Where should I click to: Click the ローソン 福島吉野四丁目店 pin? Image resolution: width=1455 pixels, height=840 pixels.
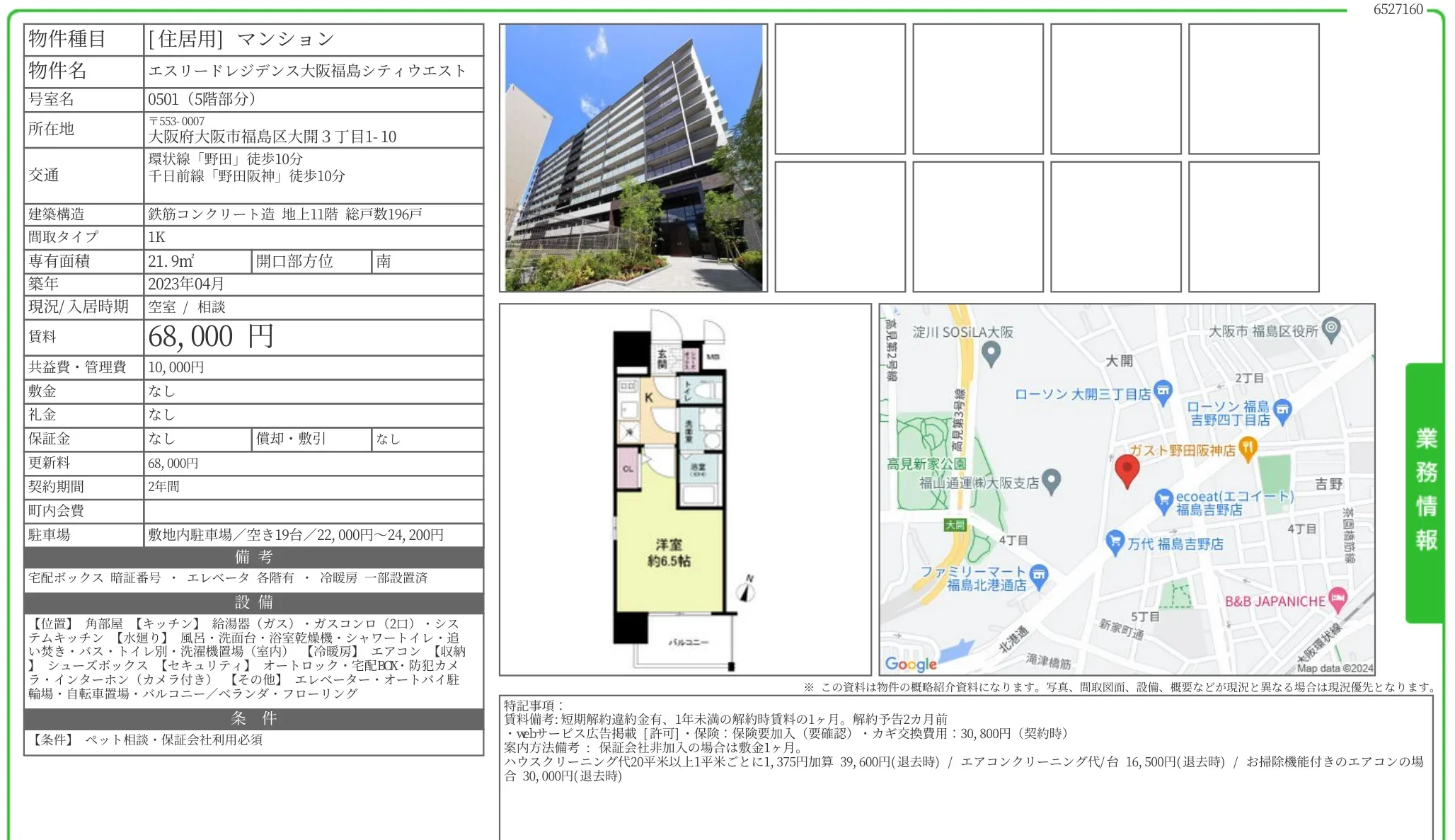pos(1282,411)
